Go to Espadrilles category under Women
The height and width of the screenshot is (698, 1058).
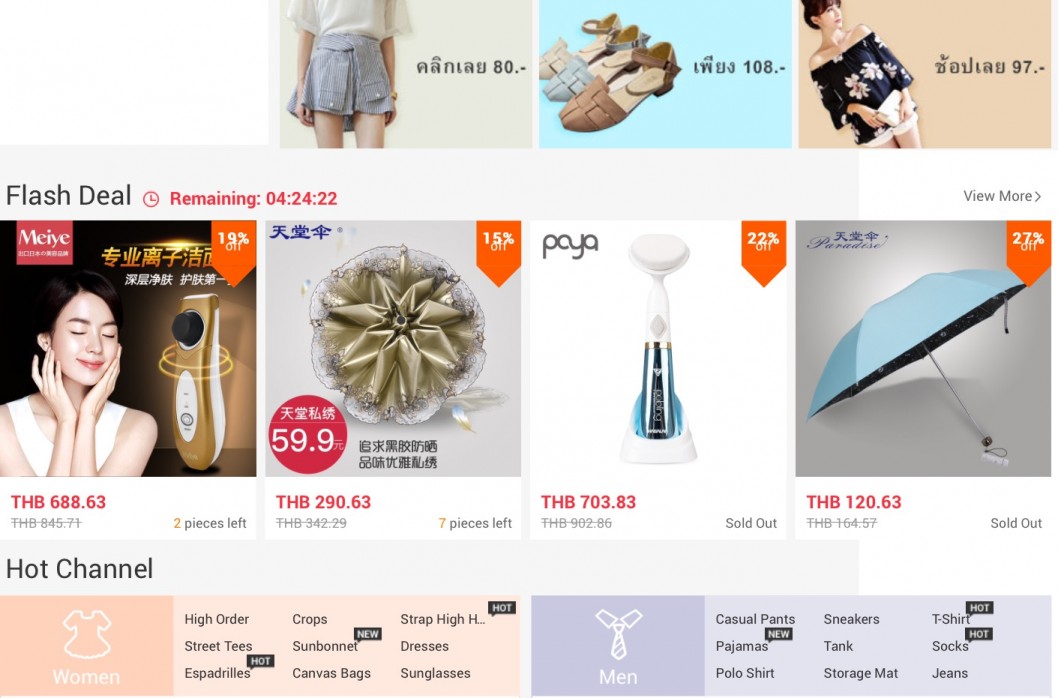[217, 673]
